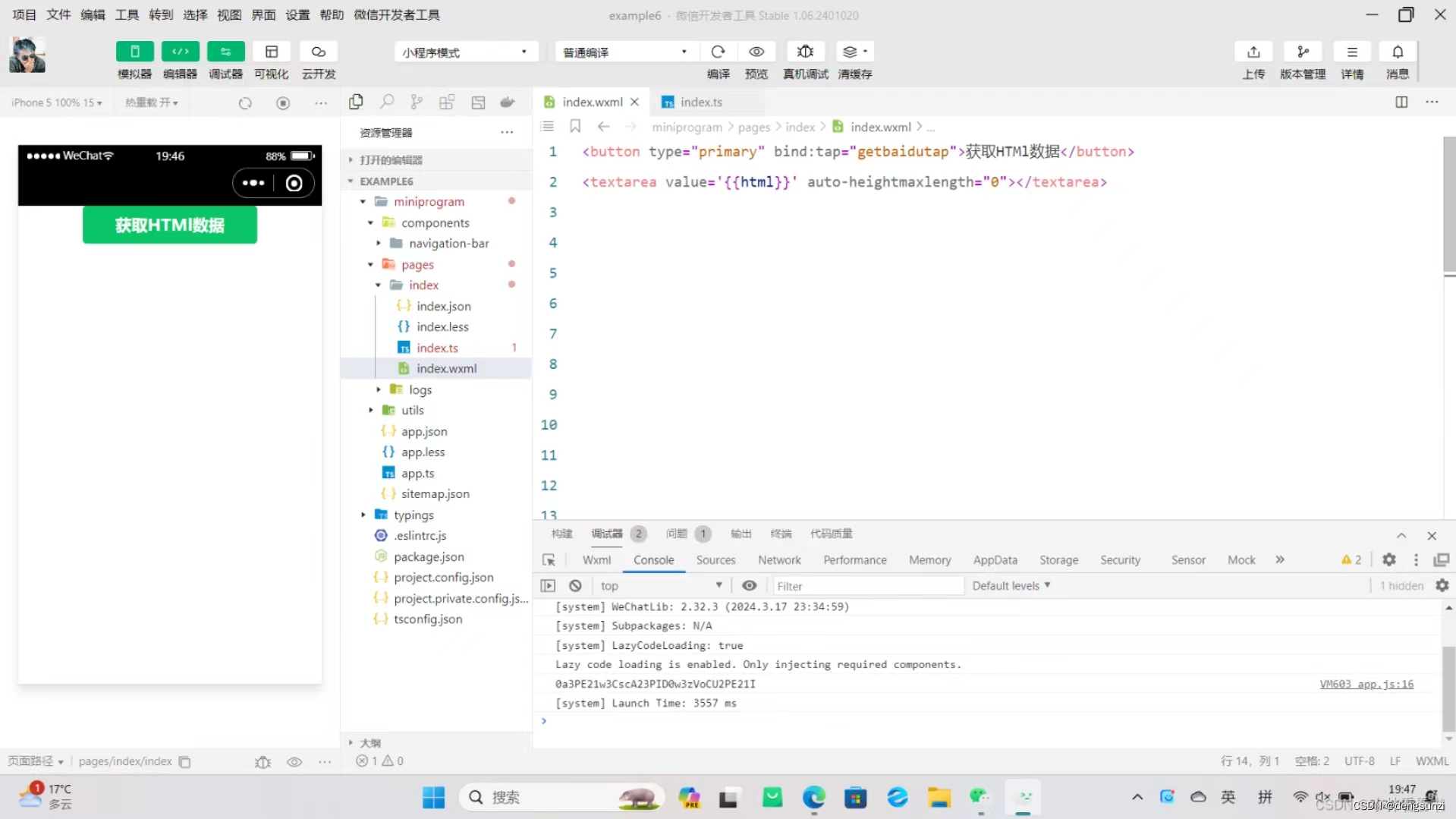This screenshot has height=819, width=1456.
Task: Expand 打开的编辑器 section
Action: 436,159
